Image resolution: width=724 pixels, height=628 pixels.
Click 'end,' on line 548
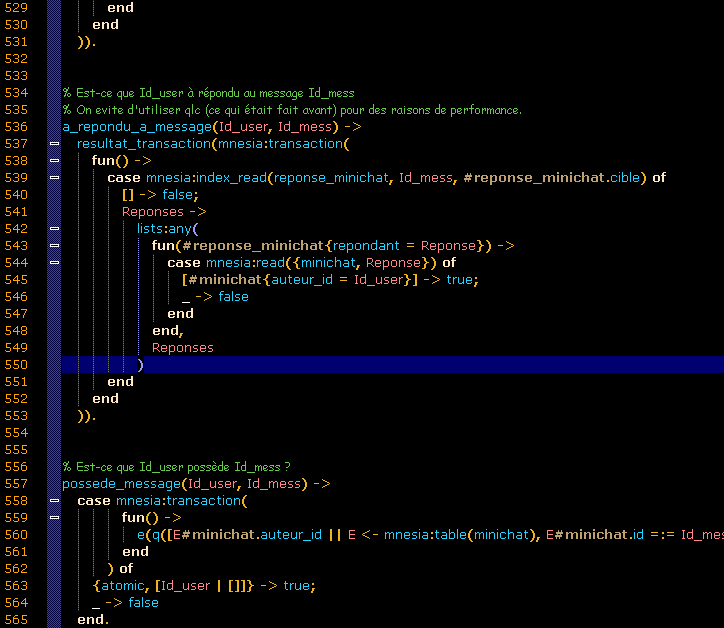(x=168, y=331)
